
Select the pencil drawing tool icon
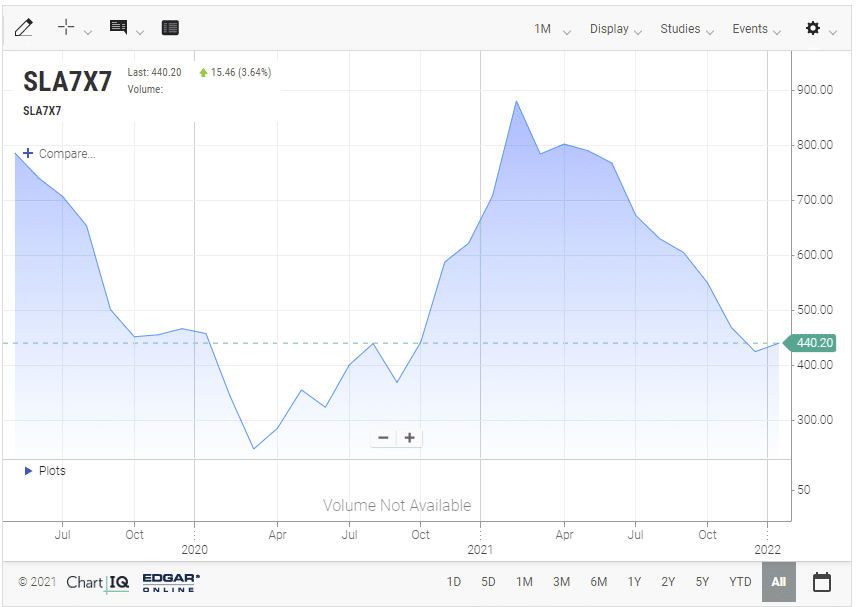[24, 28]
